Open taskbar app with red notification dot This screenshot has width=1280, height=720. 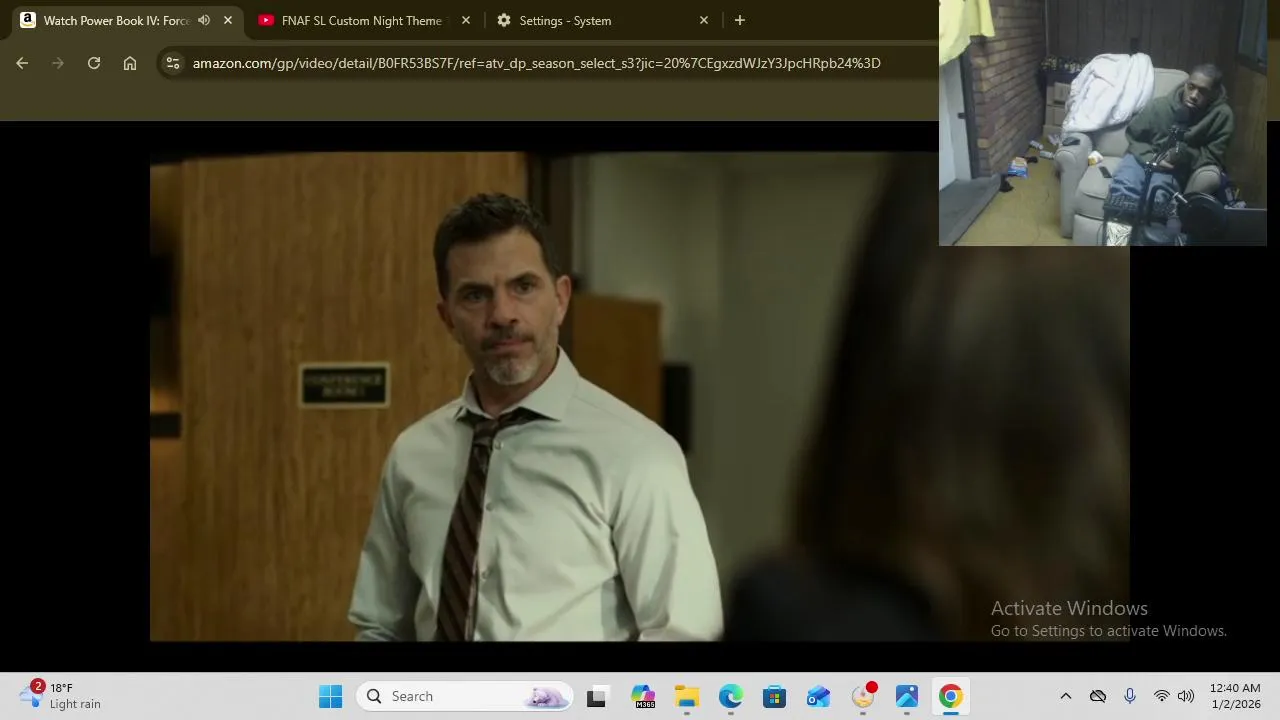click(x=863, y=696)
